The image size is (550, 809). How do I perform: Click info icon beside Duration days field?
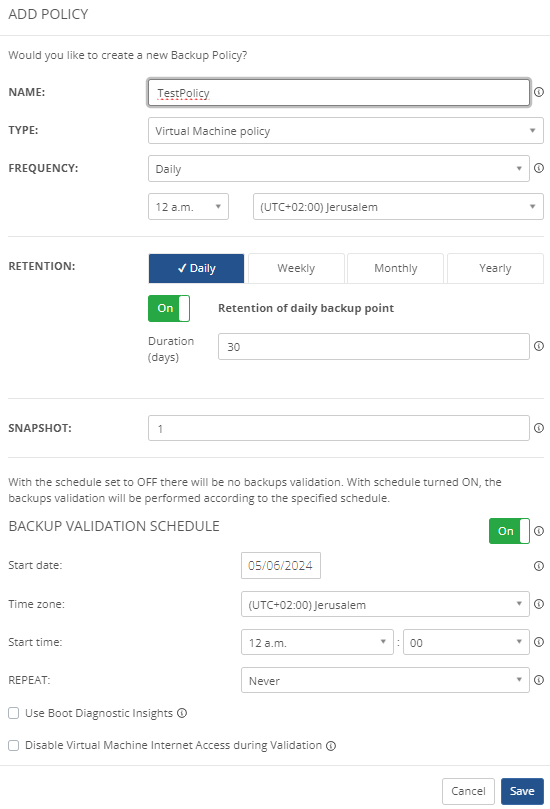click(x=539, y=346)
